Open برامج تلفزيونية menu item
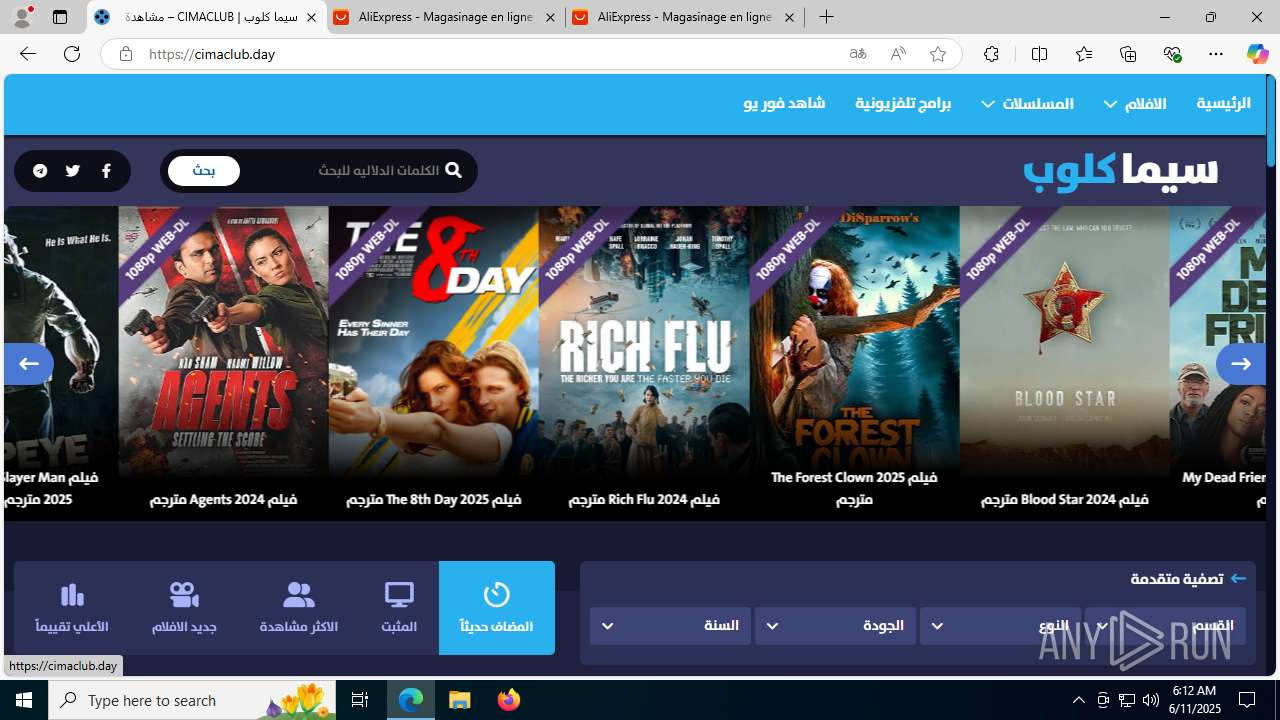 click(x=903, y=103)
